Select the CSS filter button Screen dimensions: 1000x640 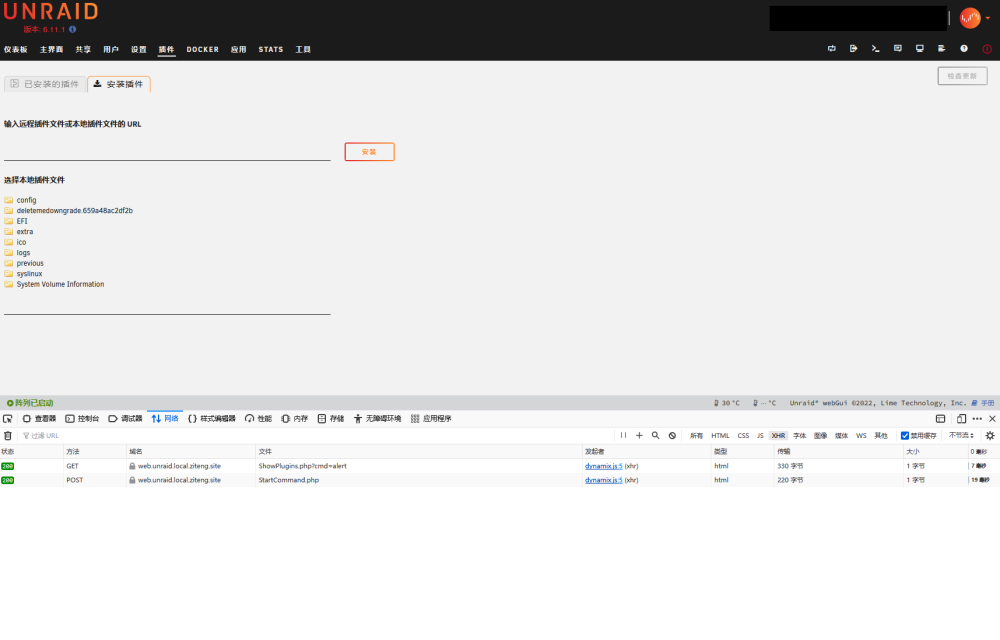743,436
